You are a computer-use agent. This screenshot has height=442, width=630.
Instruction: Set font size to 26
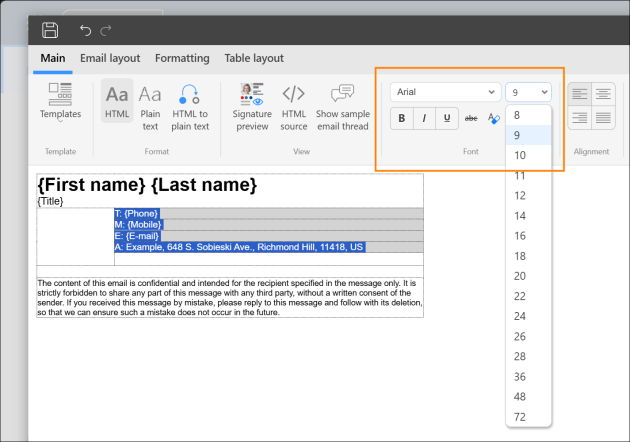(x=528, y=336)
